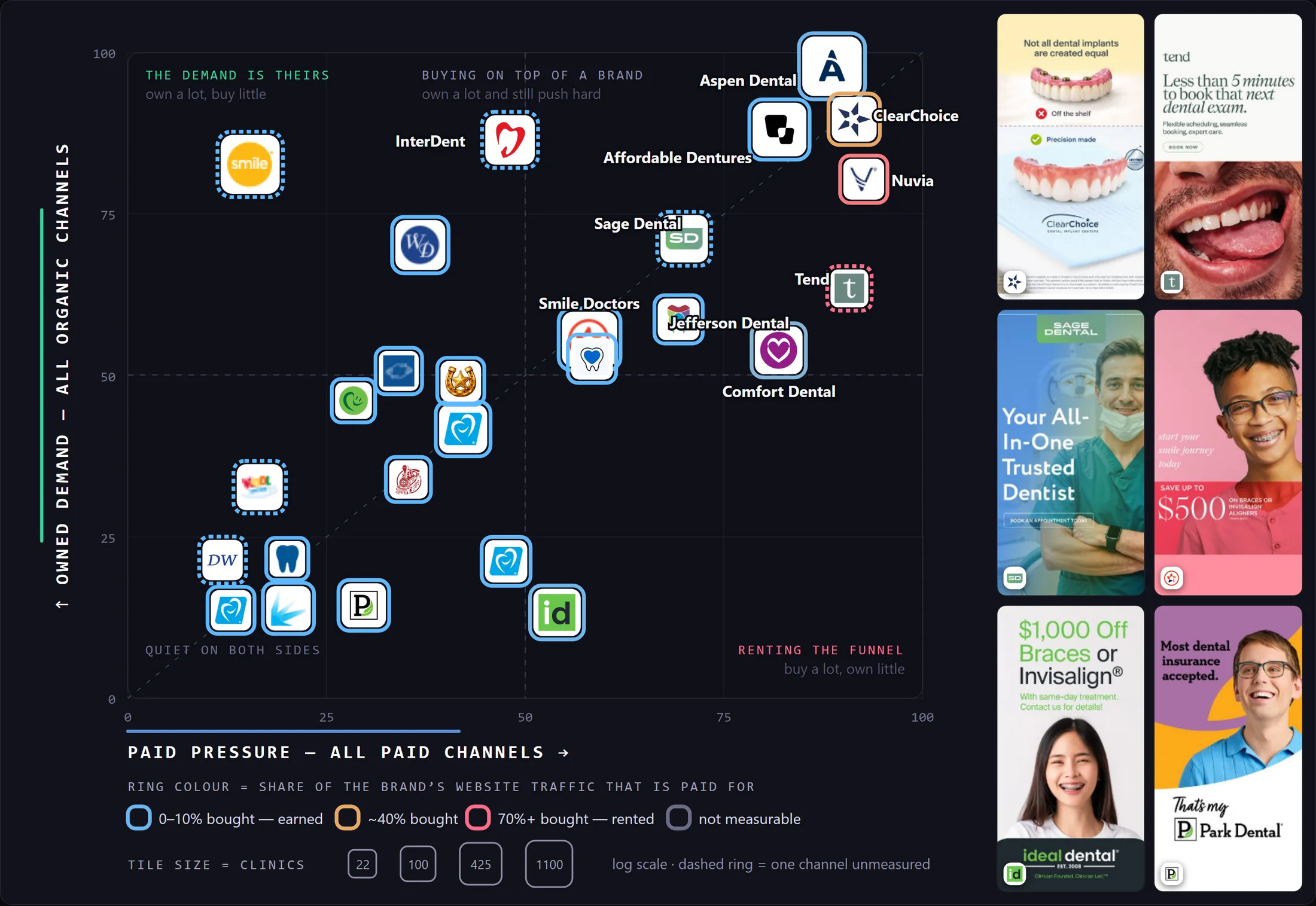Click the pink '70%+ bought' ring swatch
This screenshot has width=1316, height=906.
[x=478, y=817]
